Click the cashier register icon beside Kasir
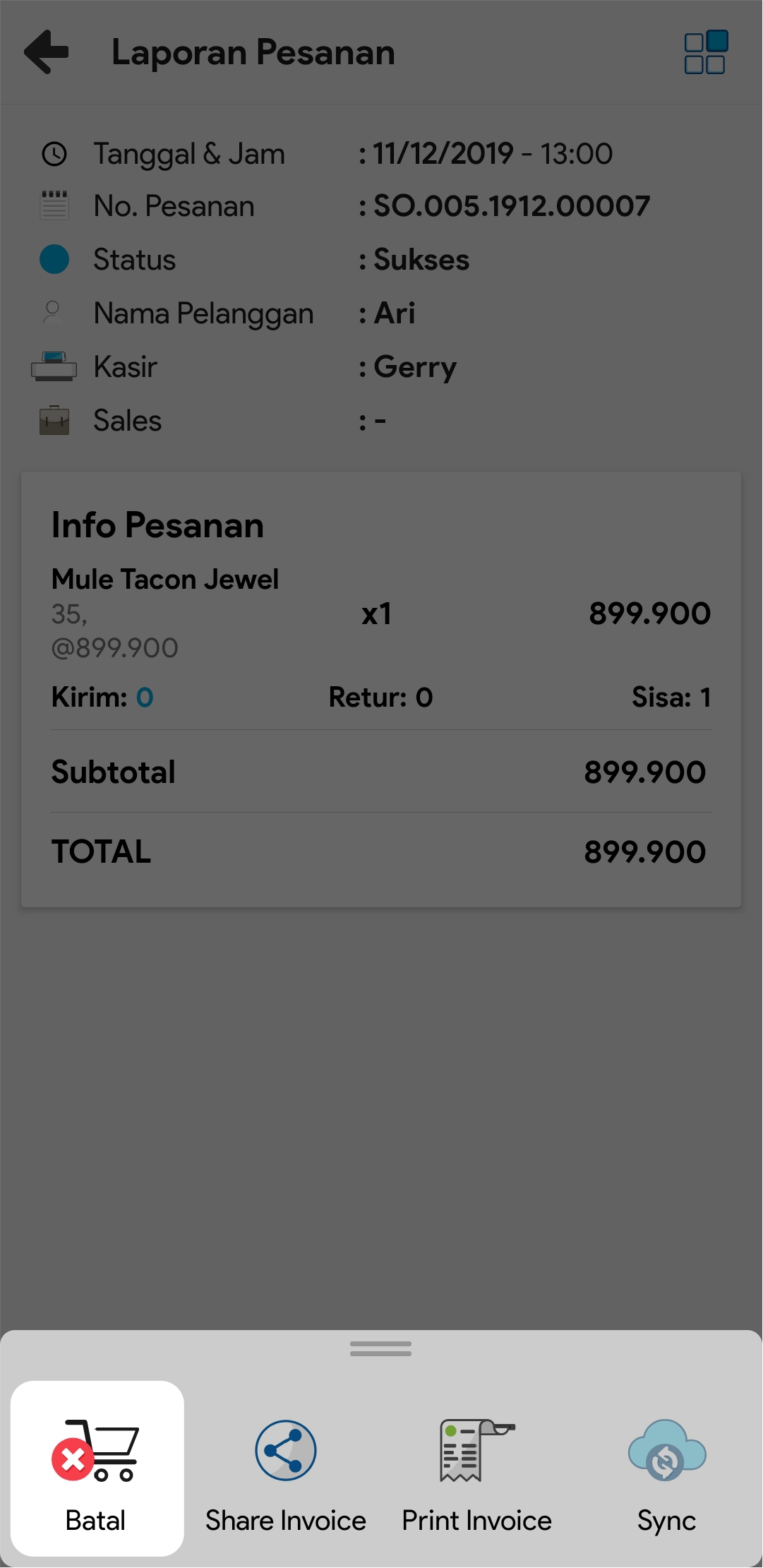 pyautogui.click(x=54, y=367)
